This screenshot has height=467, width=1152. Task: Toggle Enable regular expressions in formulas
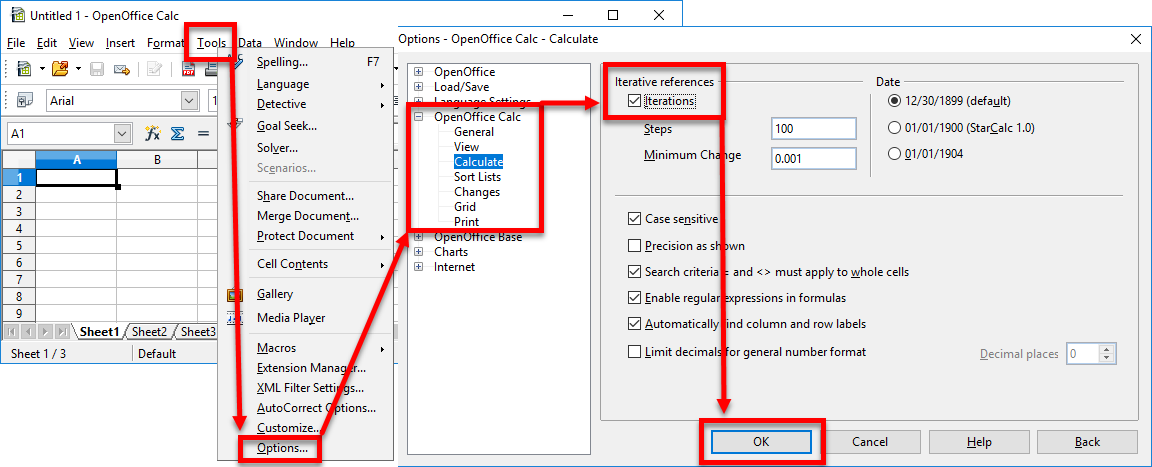tap(635, 298)
